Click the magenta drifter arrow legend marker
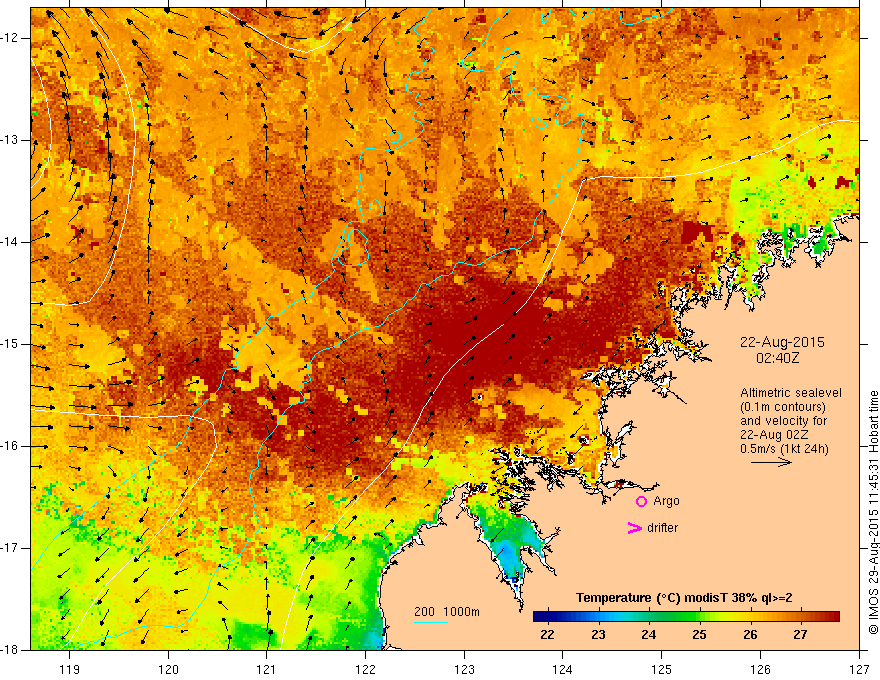 [634, 528]
